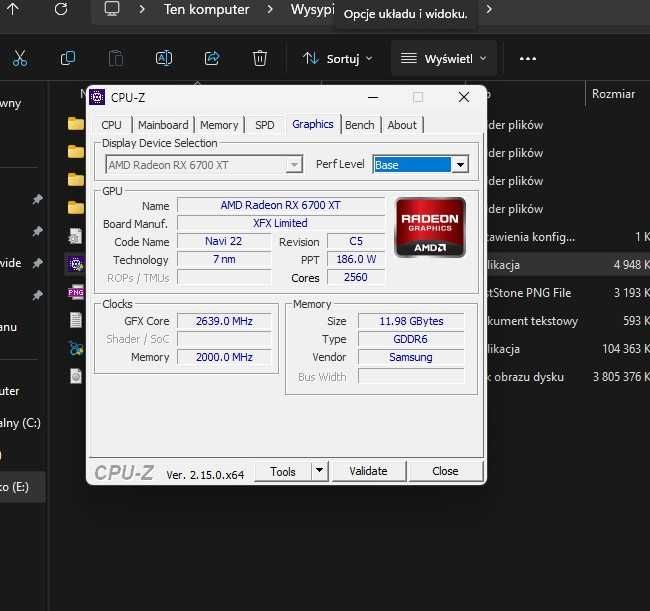This screenshot has height=611, width=650.
Task: Click the Samsung memory vendor value
Action: point(411,357)
